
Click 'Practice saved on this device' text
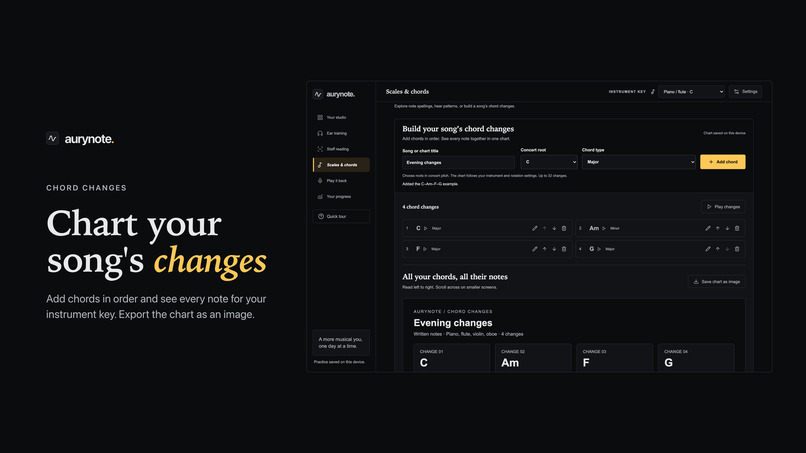point(339,362)
